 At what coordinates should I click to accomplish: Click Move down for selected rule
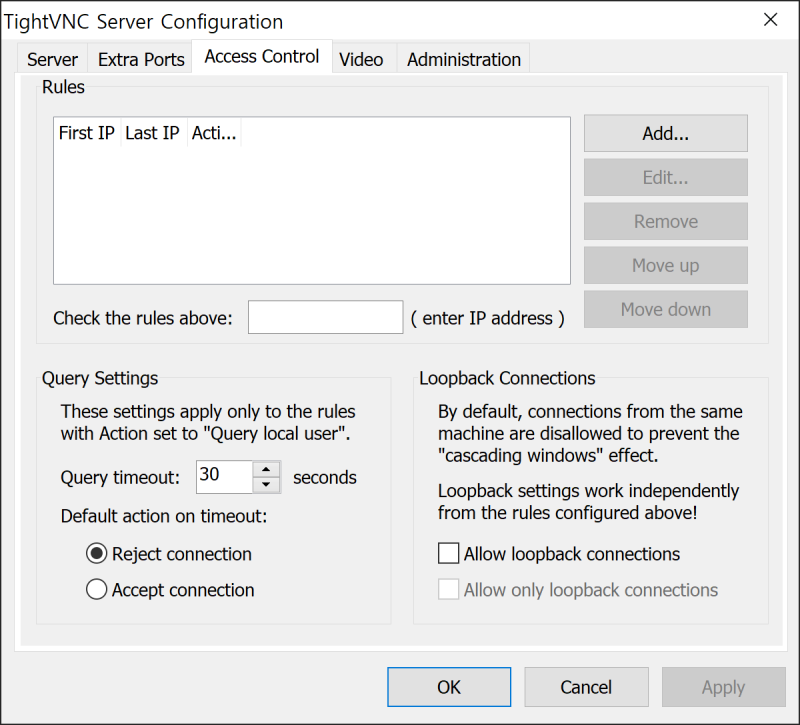tap(665, 309)
